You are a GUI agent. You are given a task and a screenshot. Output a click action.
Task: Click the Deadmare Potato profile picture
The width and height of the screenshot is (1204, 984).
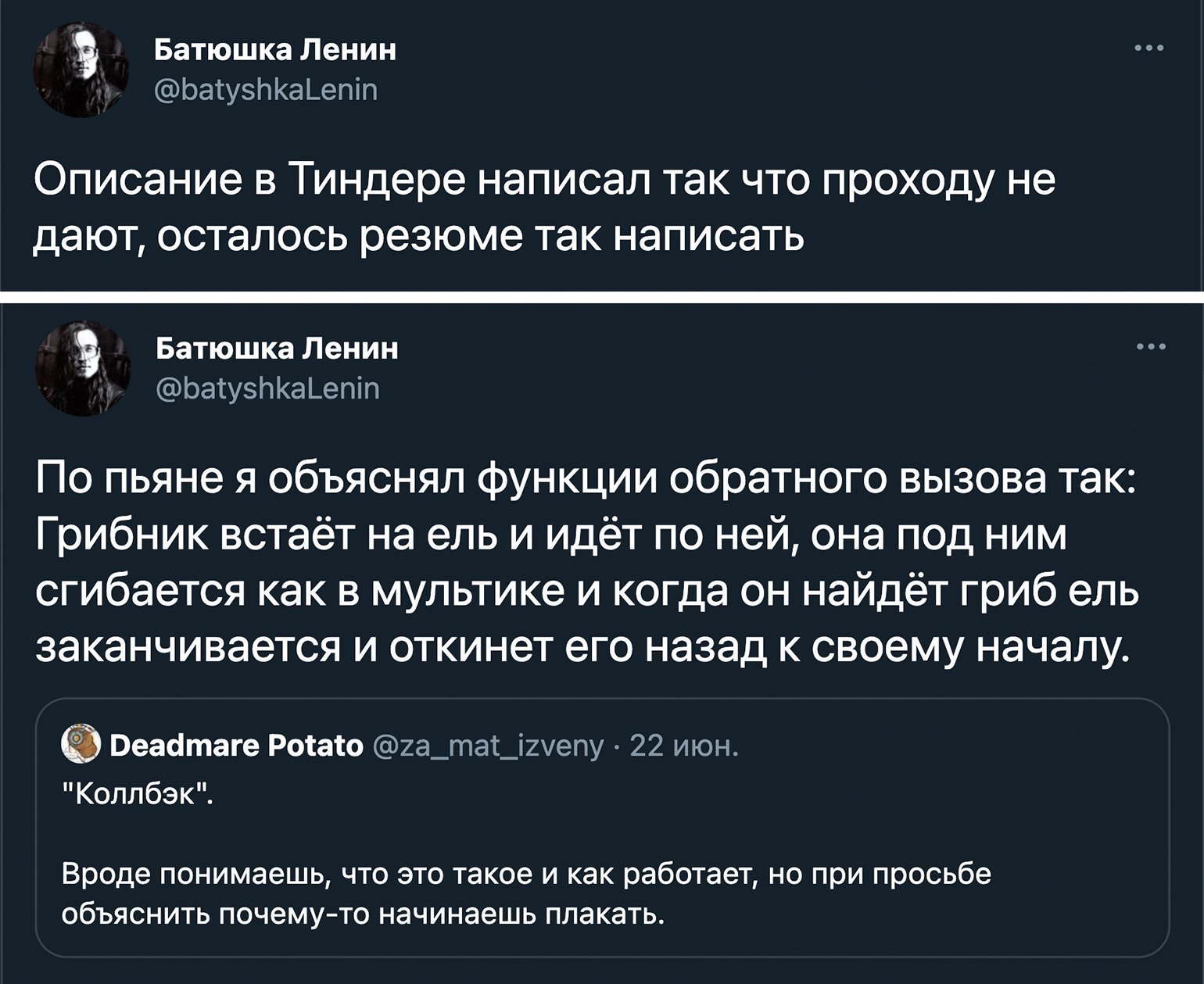(81, 742)
